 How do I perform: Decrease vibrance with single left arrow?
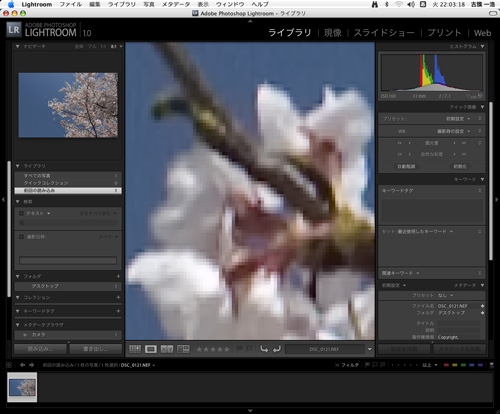pyautogui.click(x=410, y=154)
